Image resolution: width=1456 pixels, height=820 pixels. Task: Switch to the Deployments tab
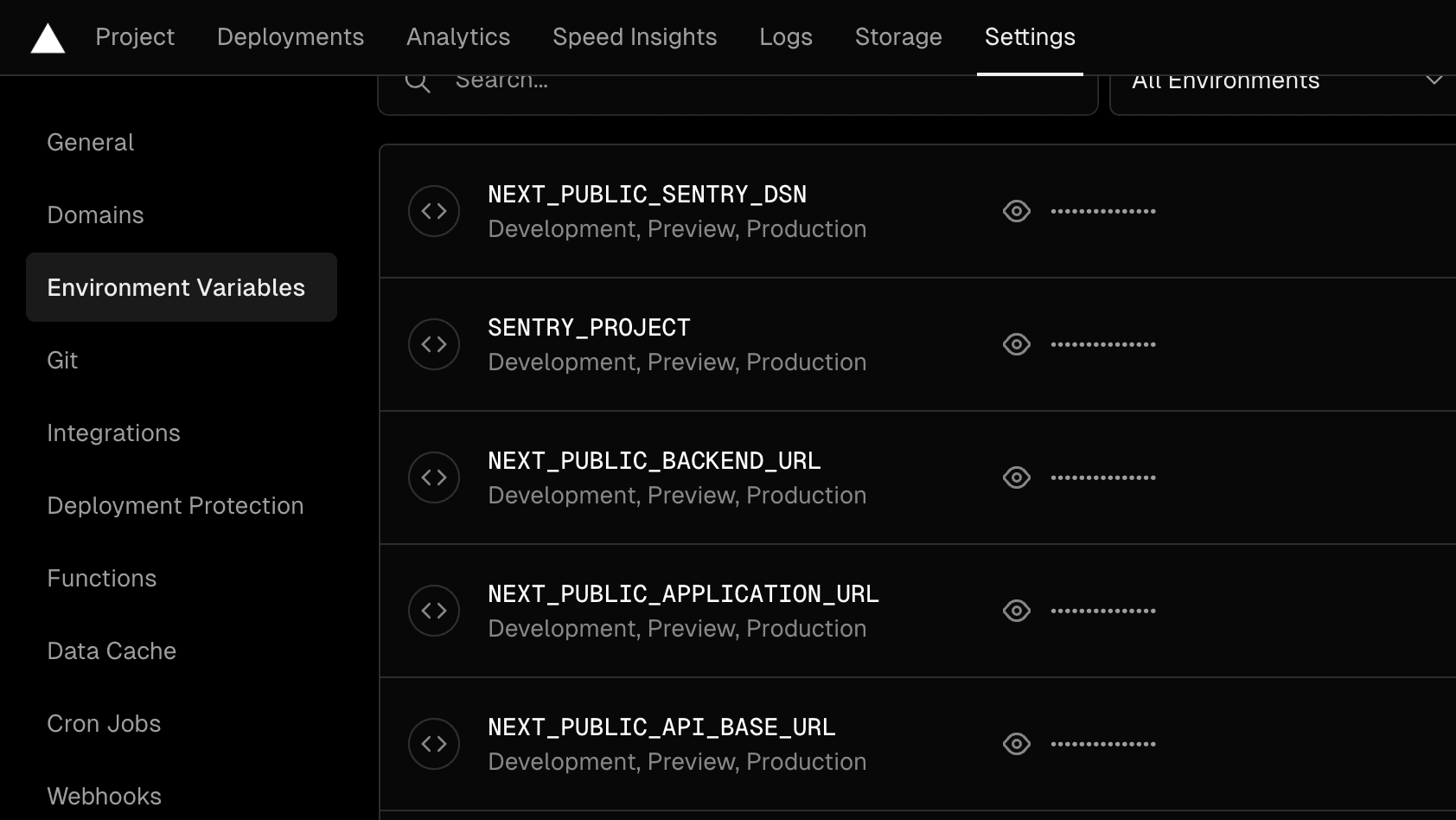[x=290, y=37]
